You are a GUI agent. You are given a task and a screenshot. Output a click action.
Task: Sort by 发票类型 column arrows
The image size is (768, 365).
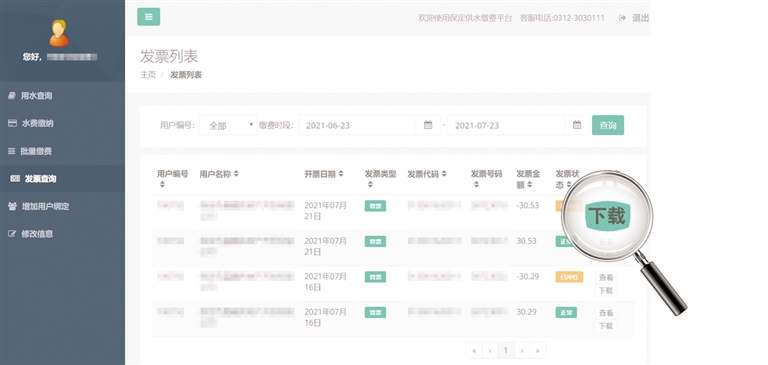(370, 185)
